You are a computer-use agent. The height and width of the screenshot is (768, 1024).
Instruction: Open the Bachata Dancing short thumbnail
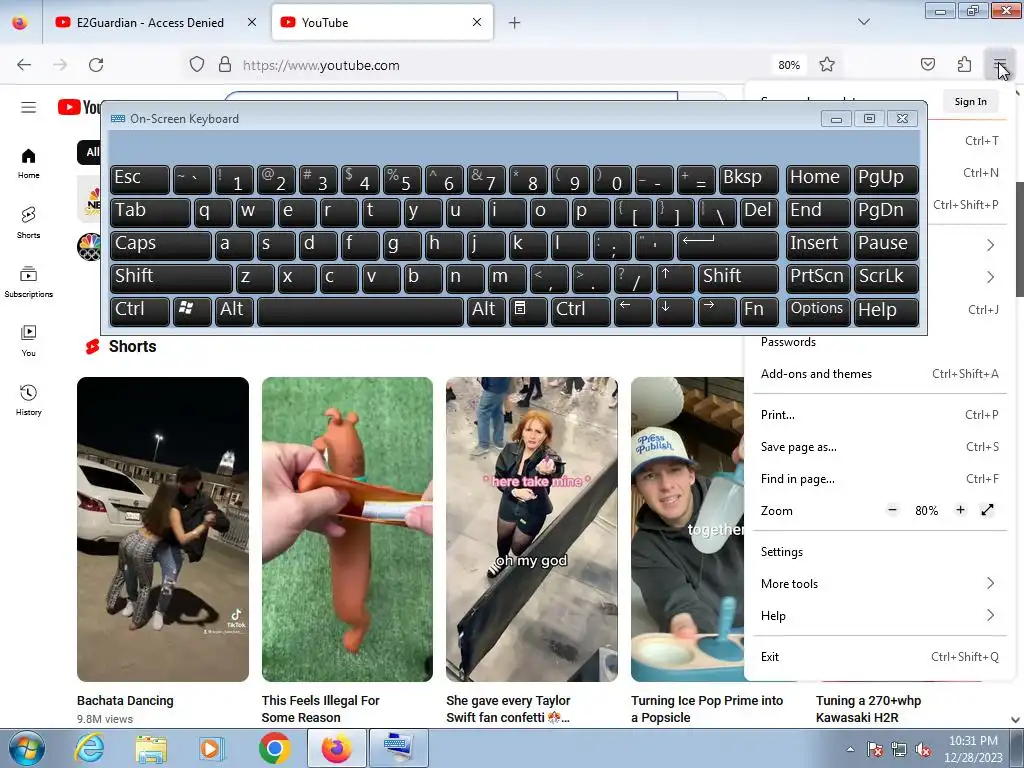click(x=163, y=530)
